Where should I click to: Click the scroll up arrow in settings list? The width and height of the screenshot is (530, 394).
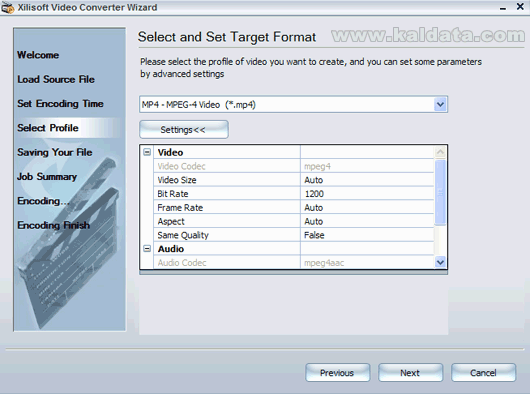(x=440, y=152)
